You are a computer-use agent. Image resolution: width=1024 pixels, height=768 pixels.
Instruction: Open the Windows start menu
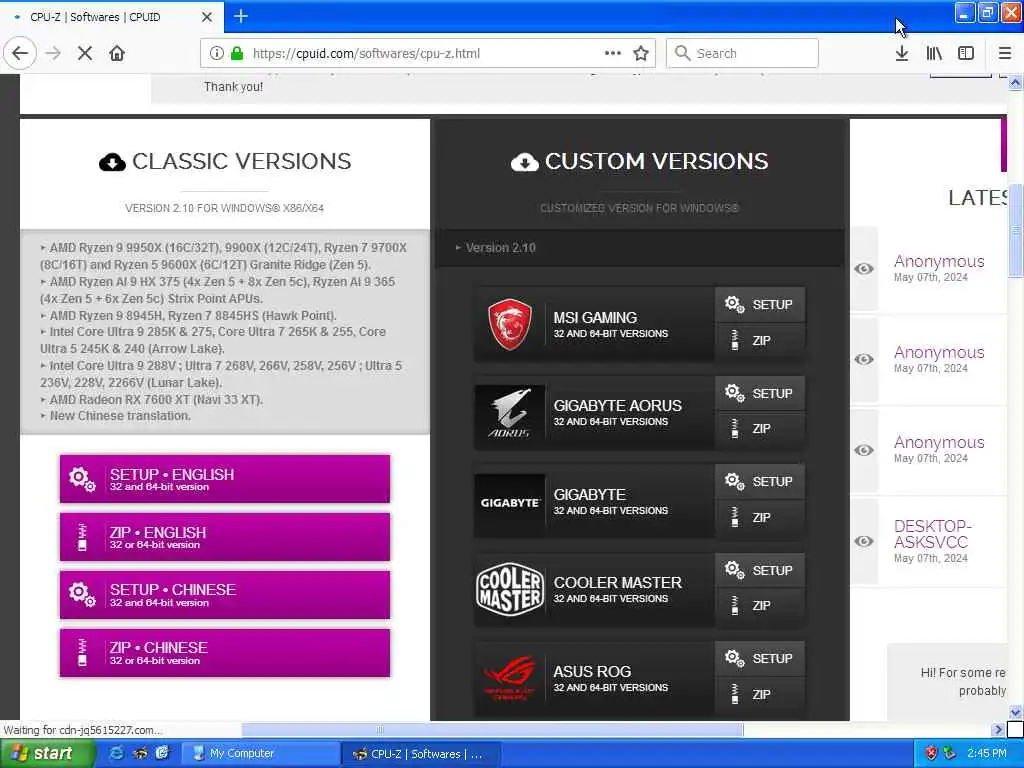tap(46, 754)
